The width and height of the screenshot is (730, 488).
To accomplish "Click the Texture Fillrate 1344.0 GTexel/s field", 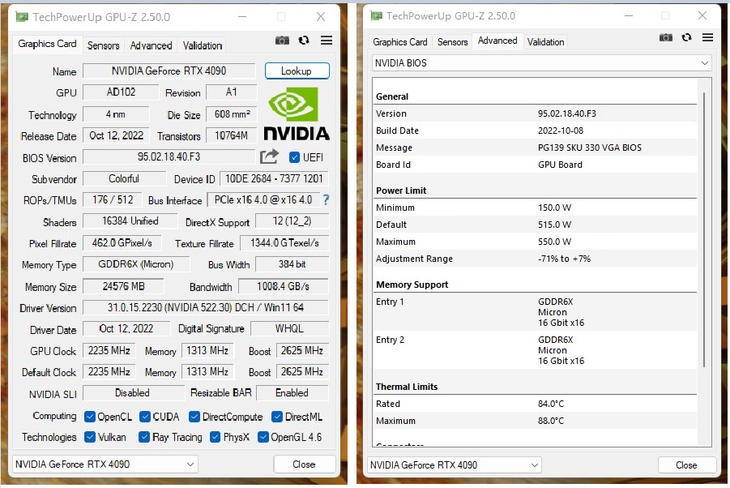I will tap(284, 243).
